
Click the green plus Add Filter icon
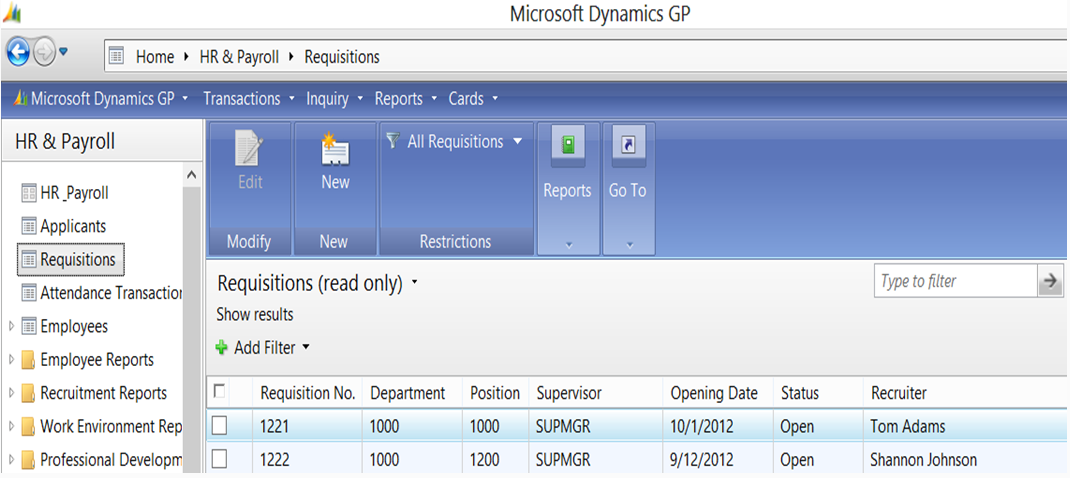(x=221, y=348)
